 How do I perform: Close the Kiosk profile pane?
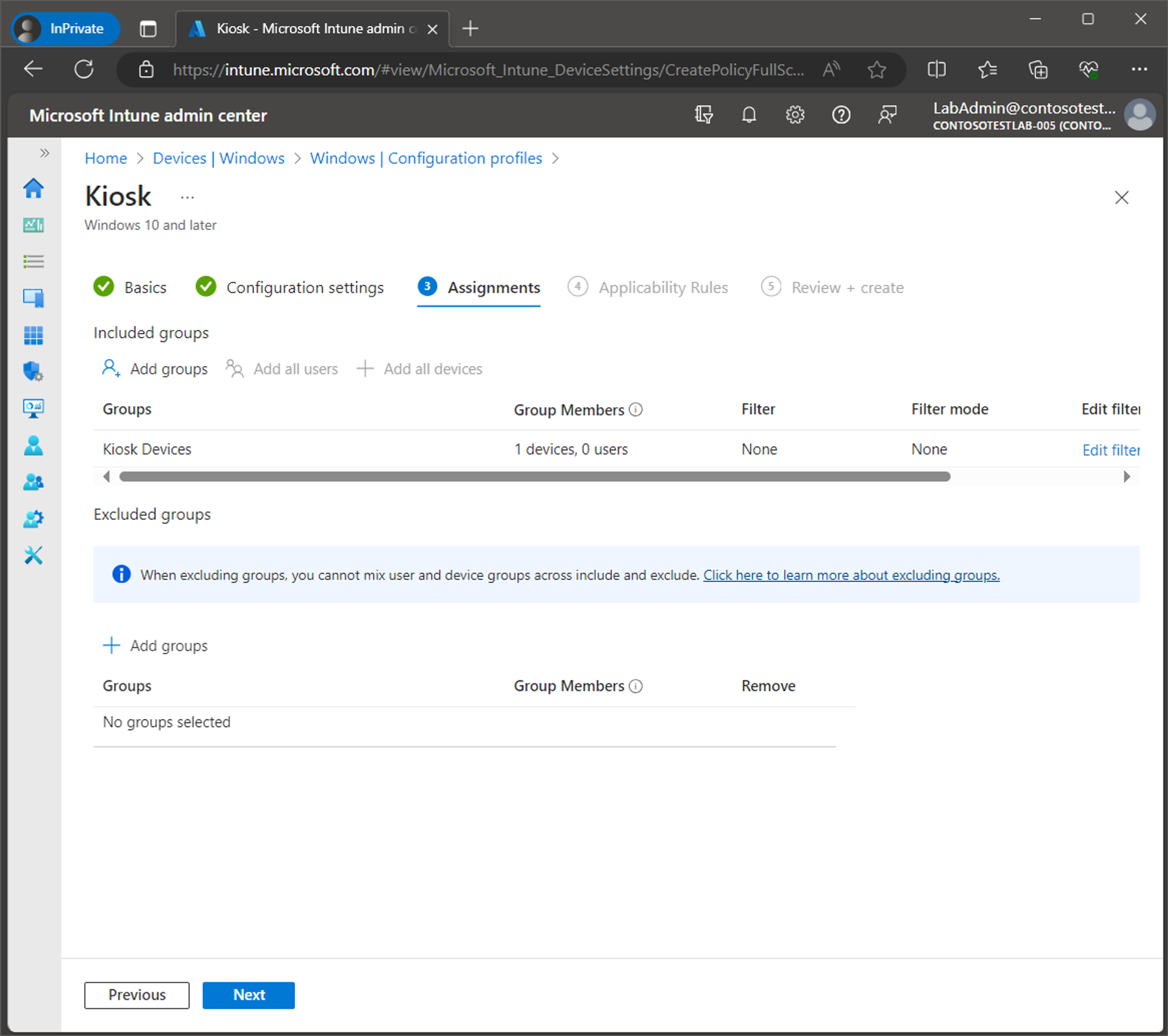pos(1122,197)
